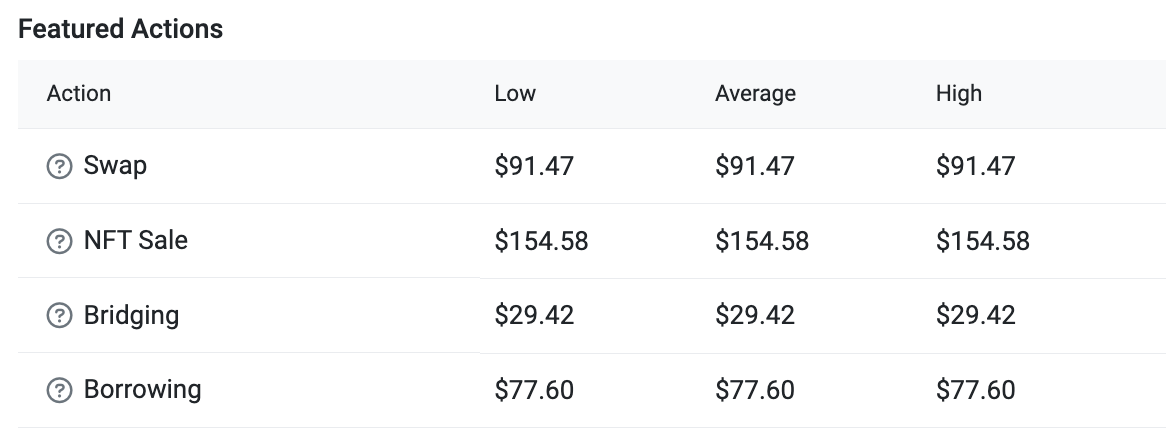Select the NFT Sale row label
Viewport: 1166px width, 444px height.
click(x=135, y=240)
